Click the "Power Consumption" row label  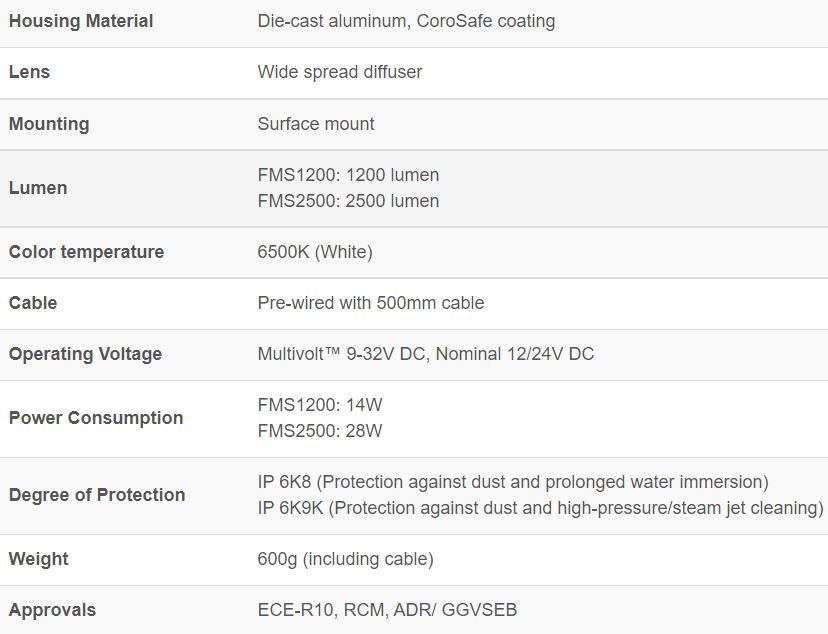tap(96, 418)
